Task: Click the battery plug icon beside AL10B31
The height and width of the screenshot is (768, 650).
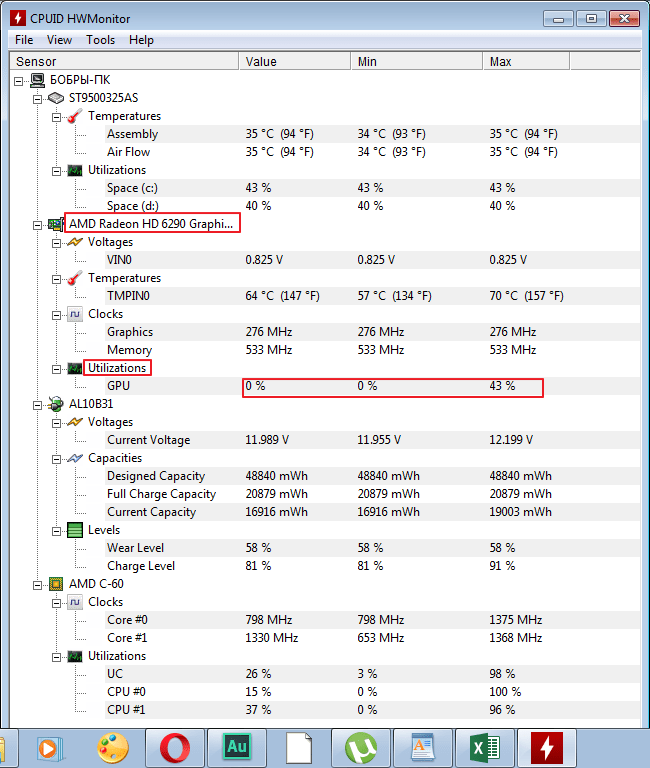Action: [x=56, y=404]
